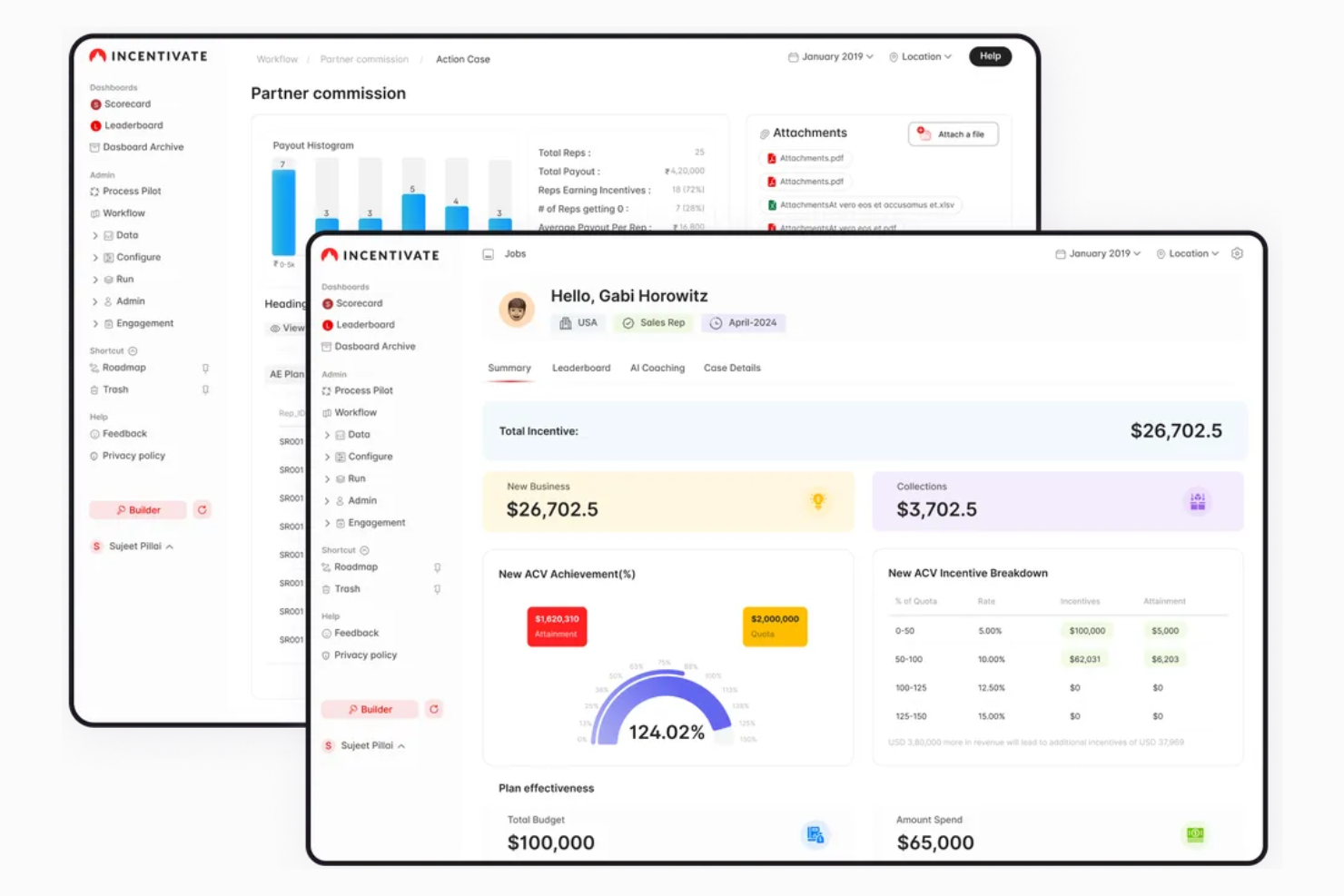
Task: Switch to the AI Coaching tab
Action: [657, 368]
